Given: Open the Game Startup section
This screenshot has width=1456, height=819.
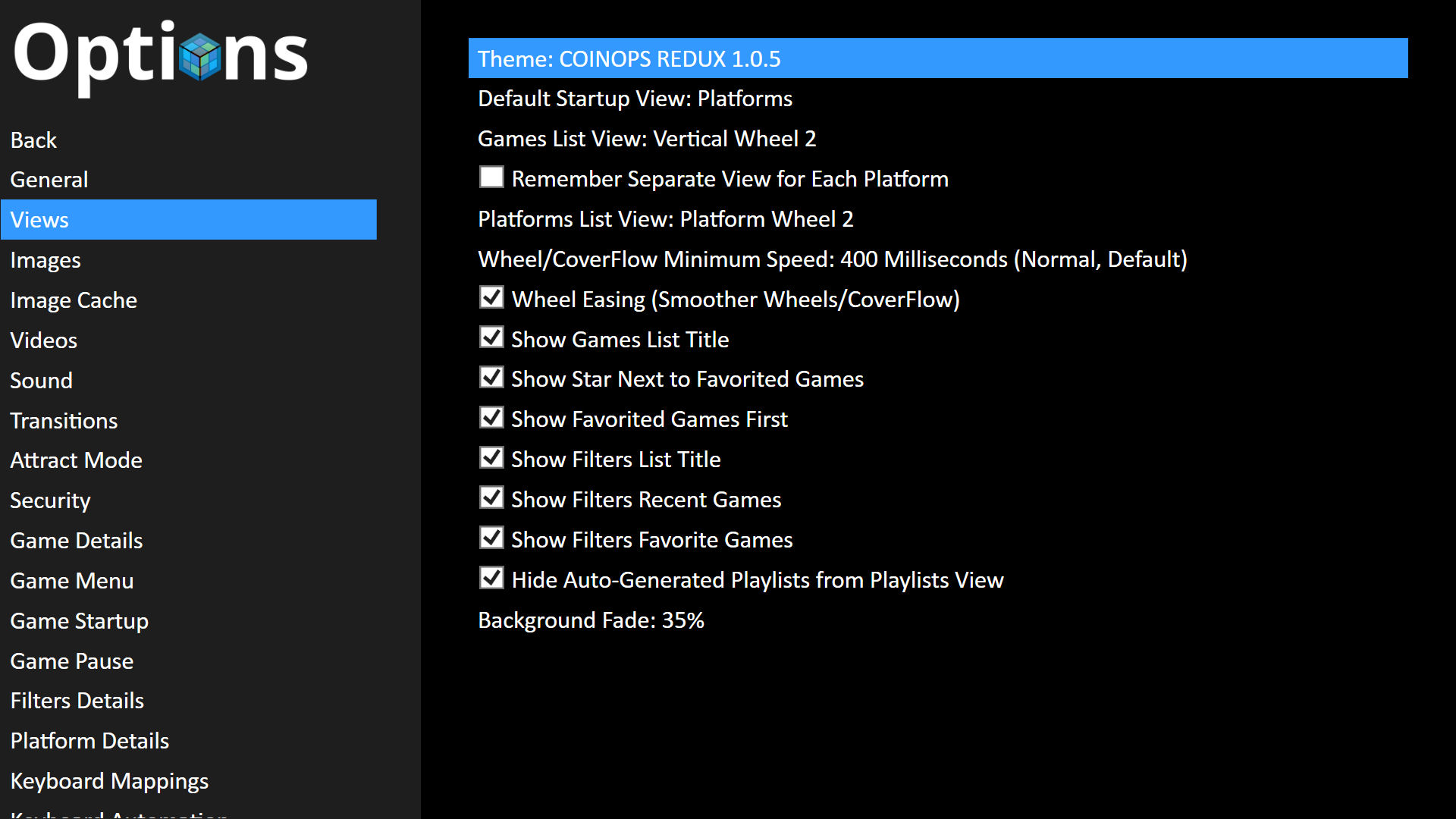Looking at the screenshot, I should pyautogui.click(x=189, y=621).
